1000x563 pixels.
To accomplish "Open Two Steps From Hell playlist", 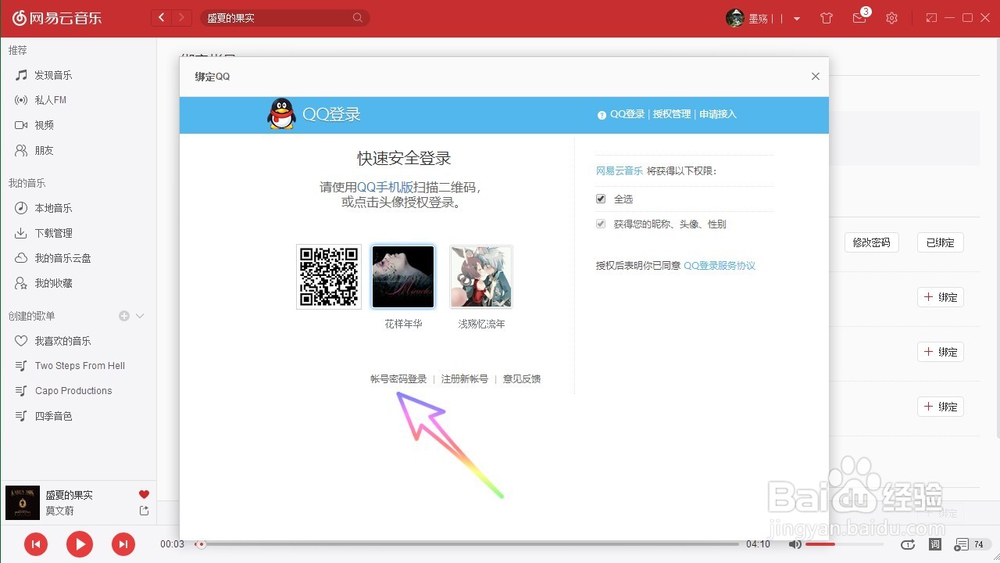I will 78,366.
